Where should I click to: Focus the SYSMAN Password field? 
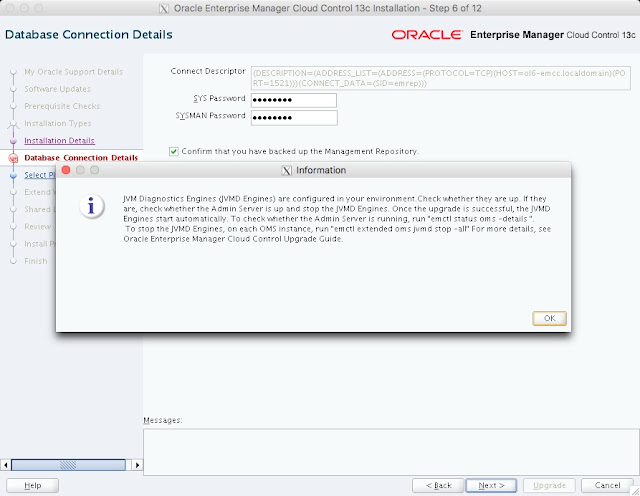click(x=294, y=118)
